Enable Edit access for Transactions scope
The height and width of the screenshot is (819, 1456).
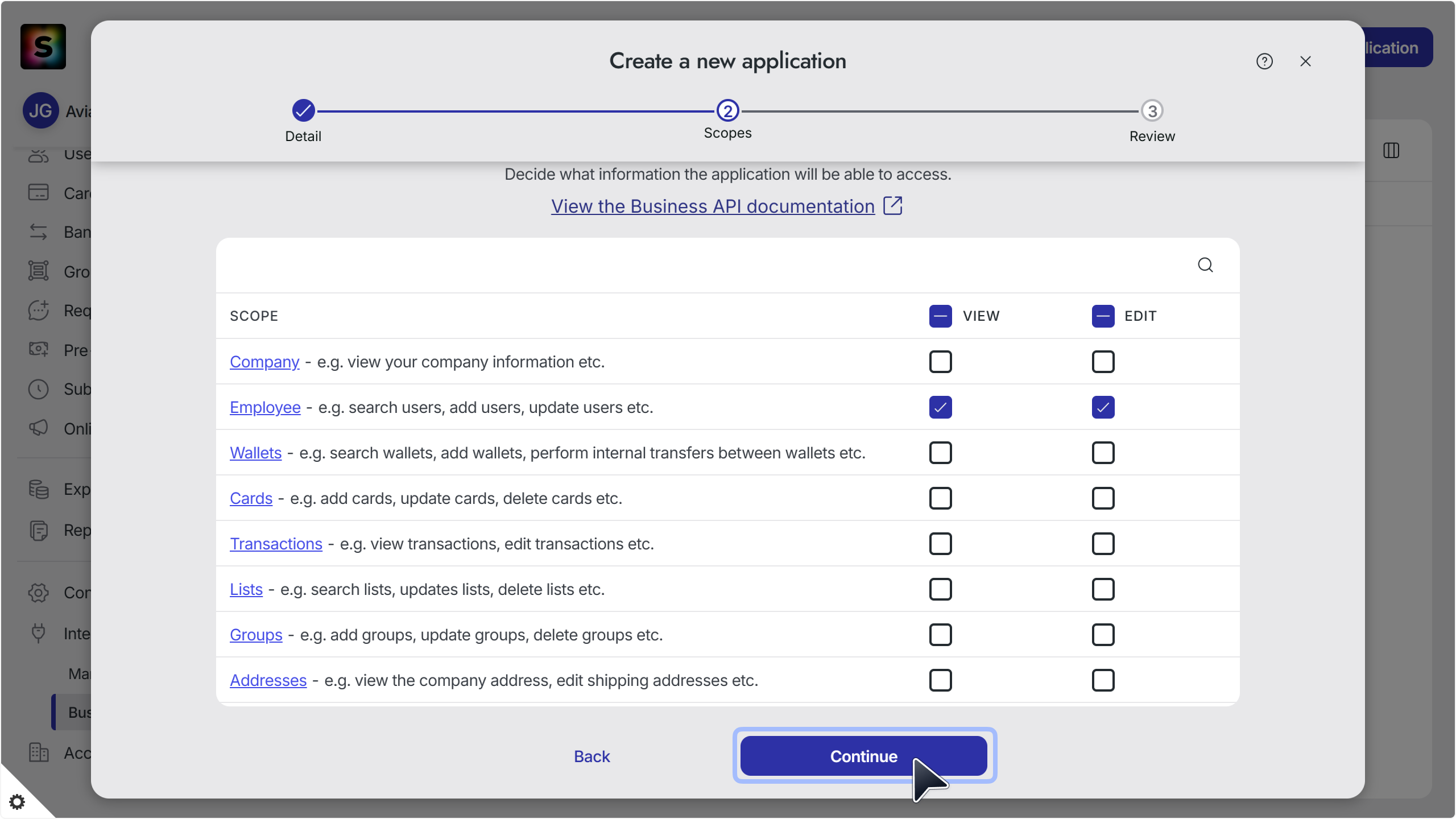[1103, 544]
